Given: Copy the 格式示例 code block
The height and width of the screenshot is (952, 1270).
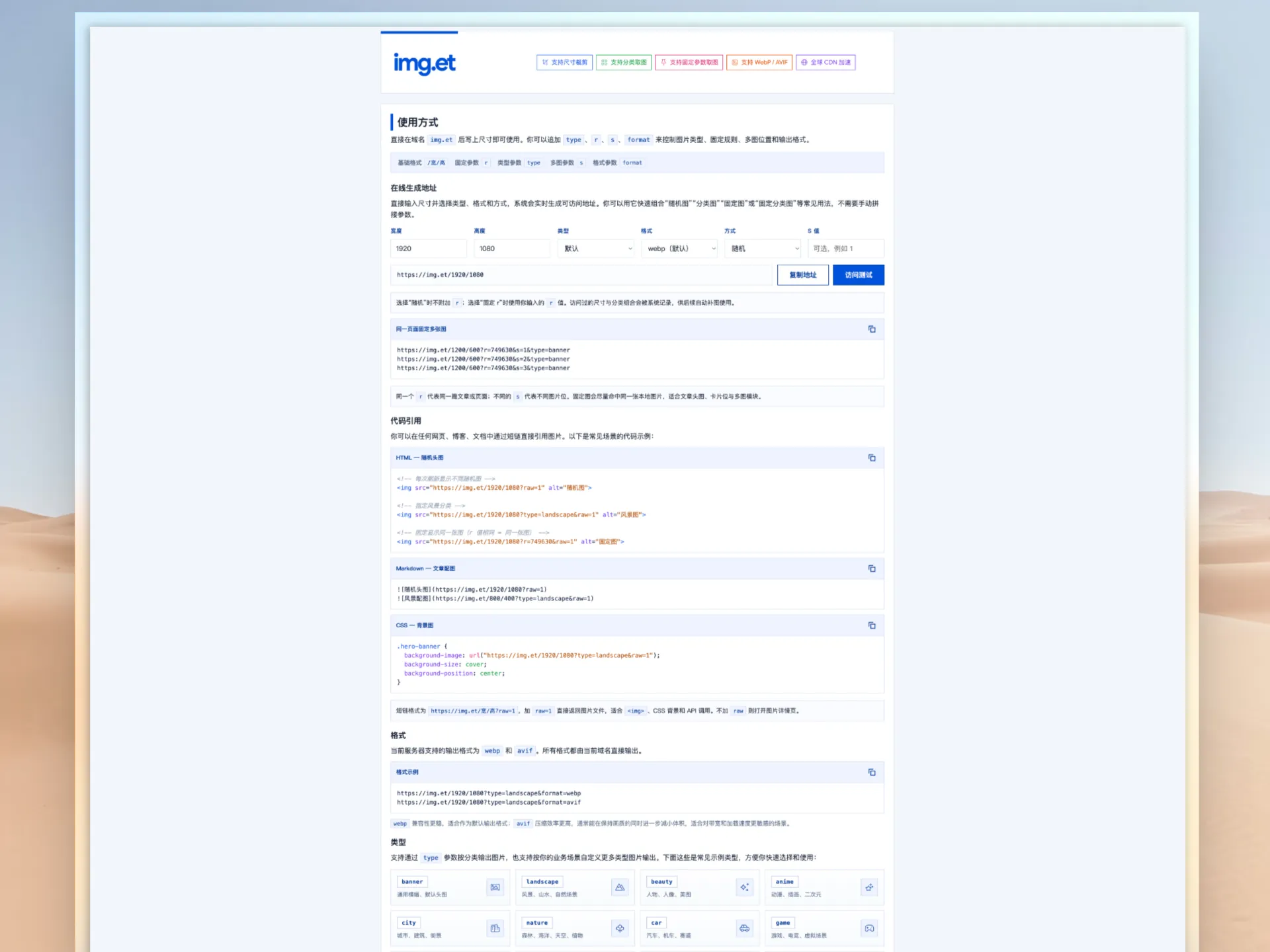Looking at the screenshot, I should [x=872, y=772].
